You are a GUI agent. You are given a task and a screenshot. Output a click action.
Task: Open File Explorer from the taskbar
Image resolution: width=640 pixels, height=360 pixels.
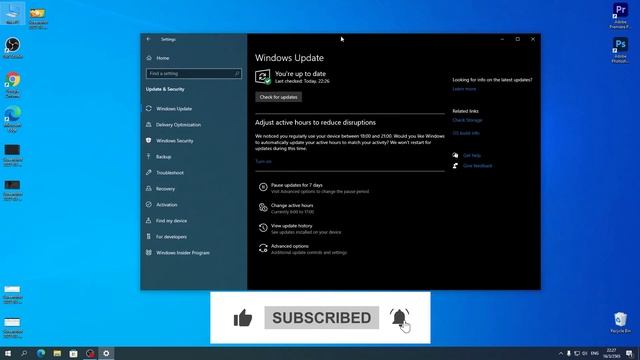[57, 353]
